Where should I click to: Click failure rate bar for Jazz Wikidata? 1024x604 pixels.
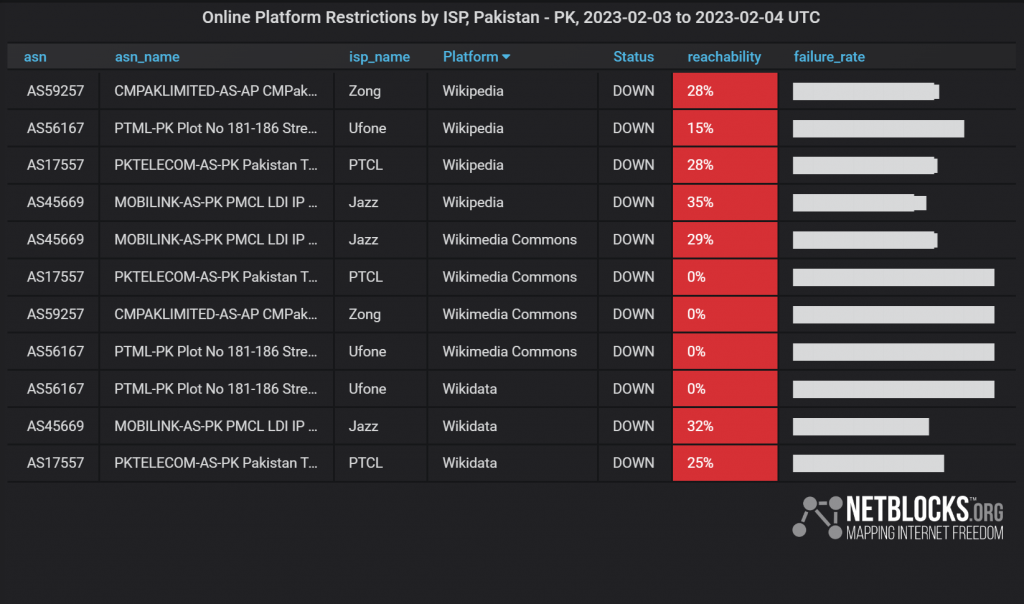861,426
